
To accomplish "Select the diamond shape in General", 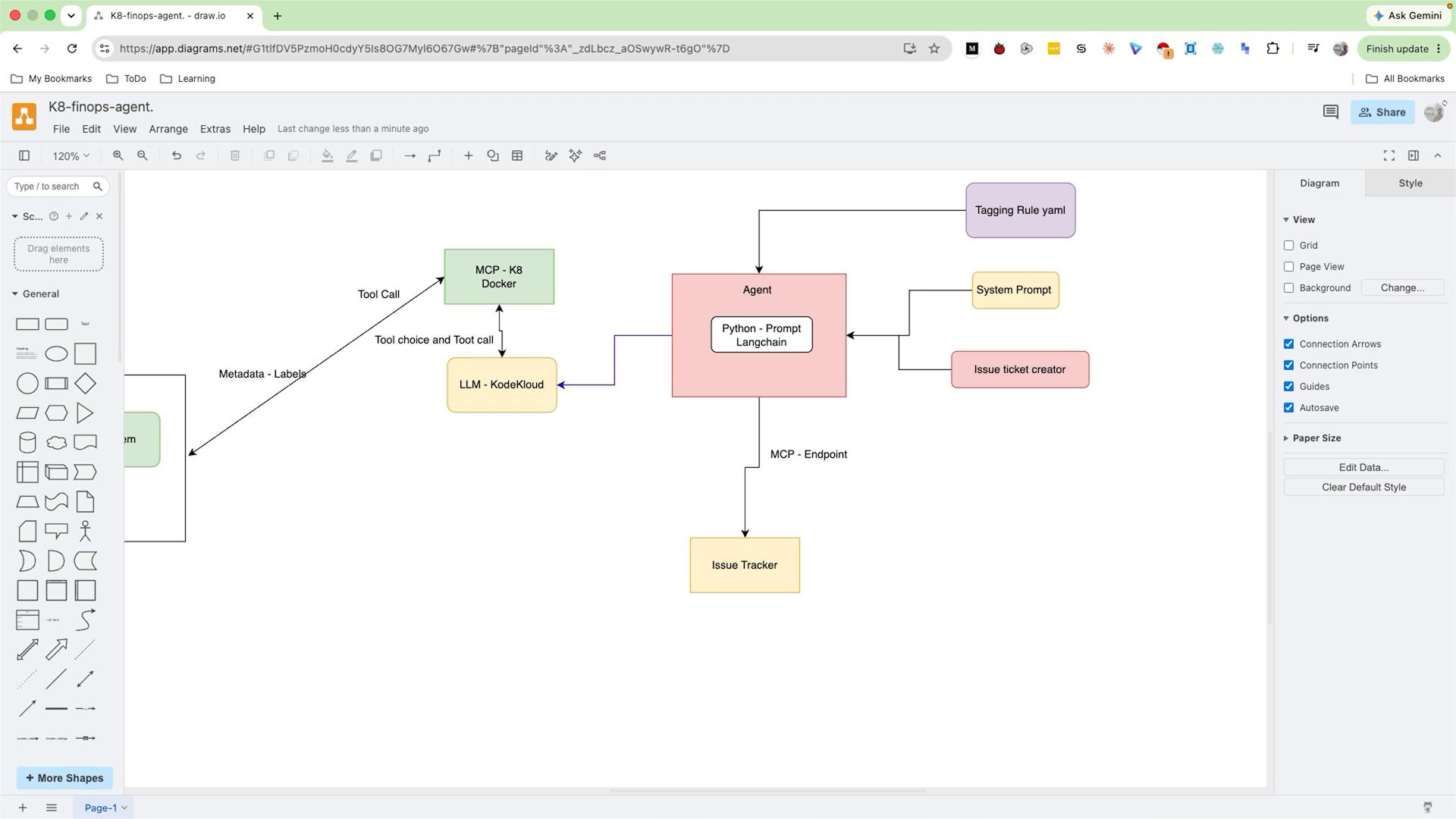I will 85,384.
